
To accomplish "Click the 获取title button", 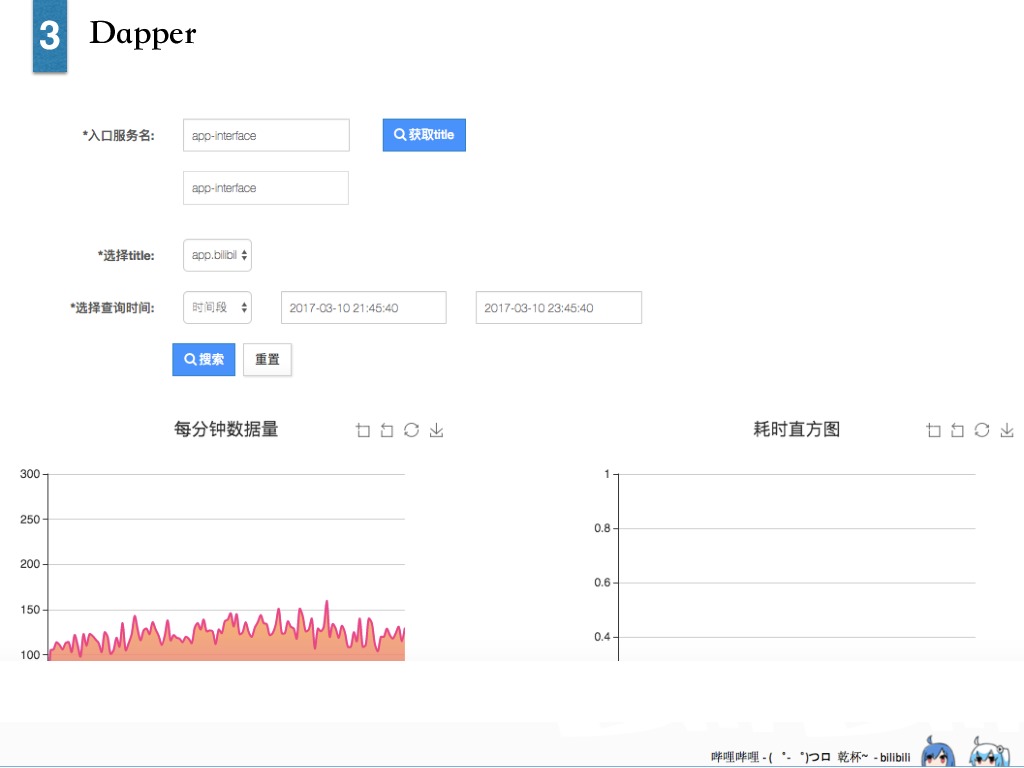I will tap(424, 135).
